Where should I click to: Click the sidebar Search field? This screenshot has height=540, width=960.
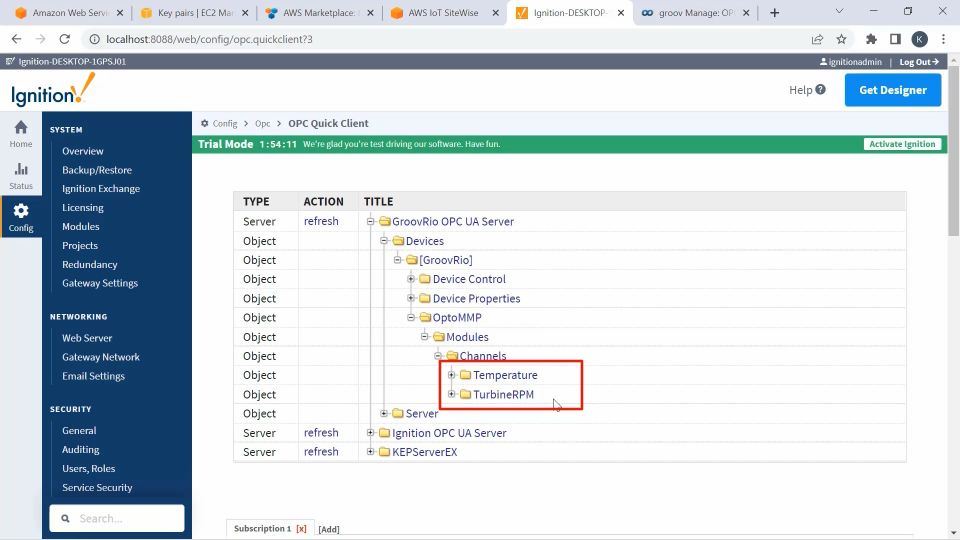pyautogui.click(x=117, y=519)
